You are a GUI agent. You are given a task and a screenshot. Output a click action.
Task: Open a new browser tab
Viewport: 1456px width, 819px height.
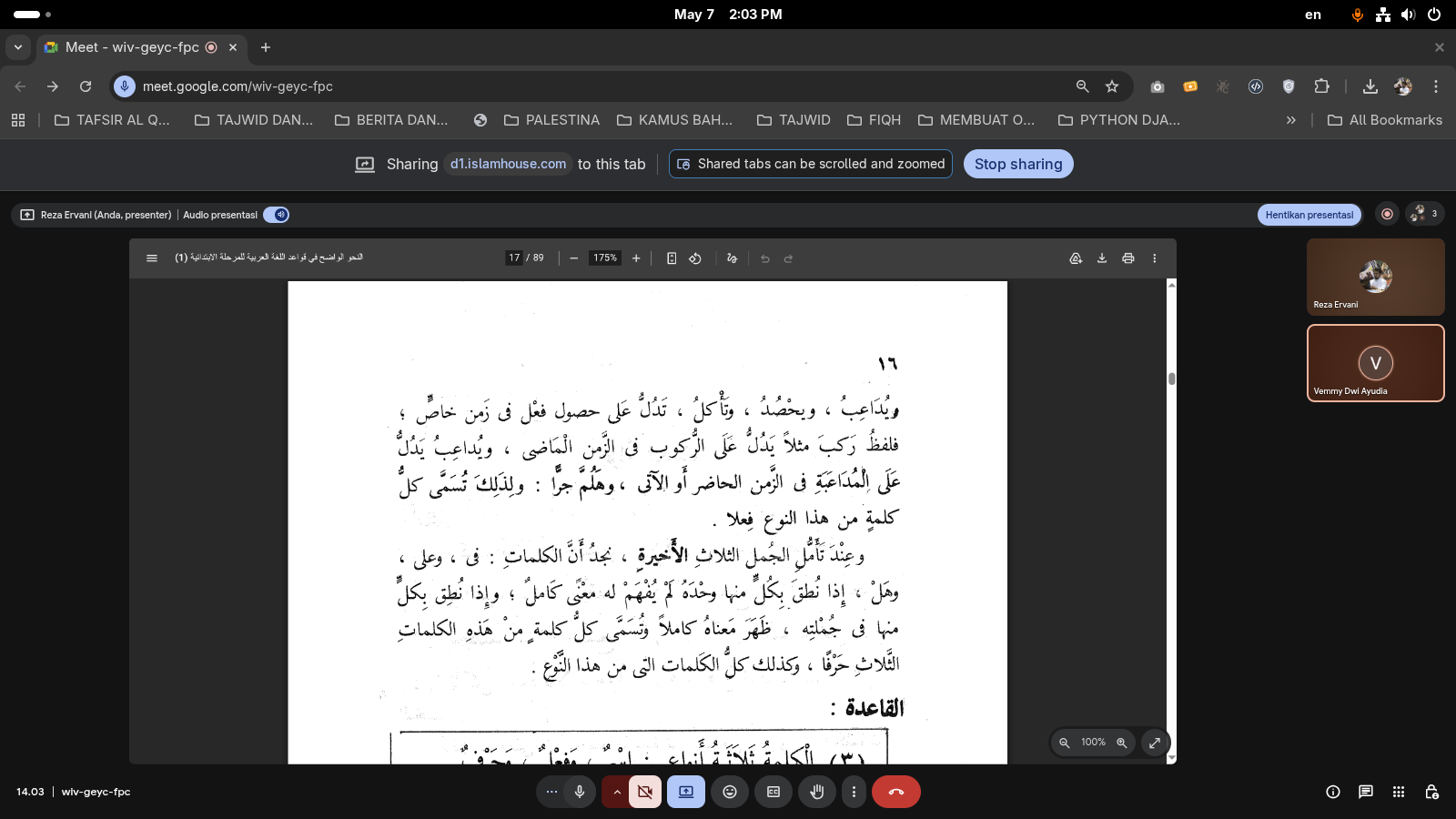coord(266,47)
